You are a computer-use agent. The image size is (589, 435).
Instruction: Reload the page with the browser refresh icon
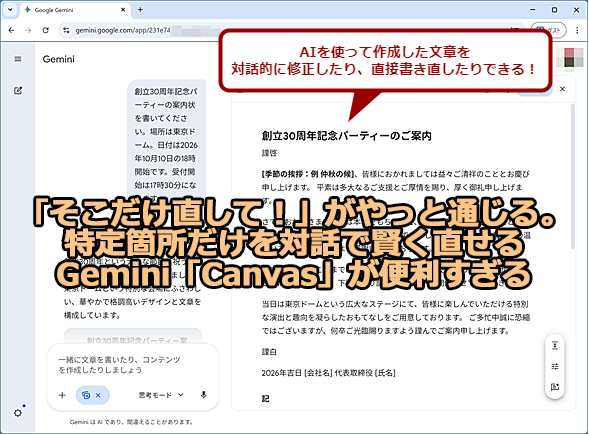[45, 30]
